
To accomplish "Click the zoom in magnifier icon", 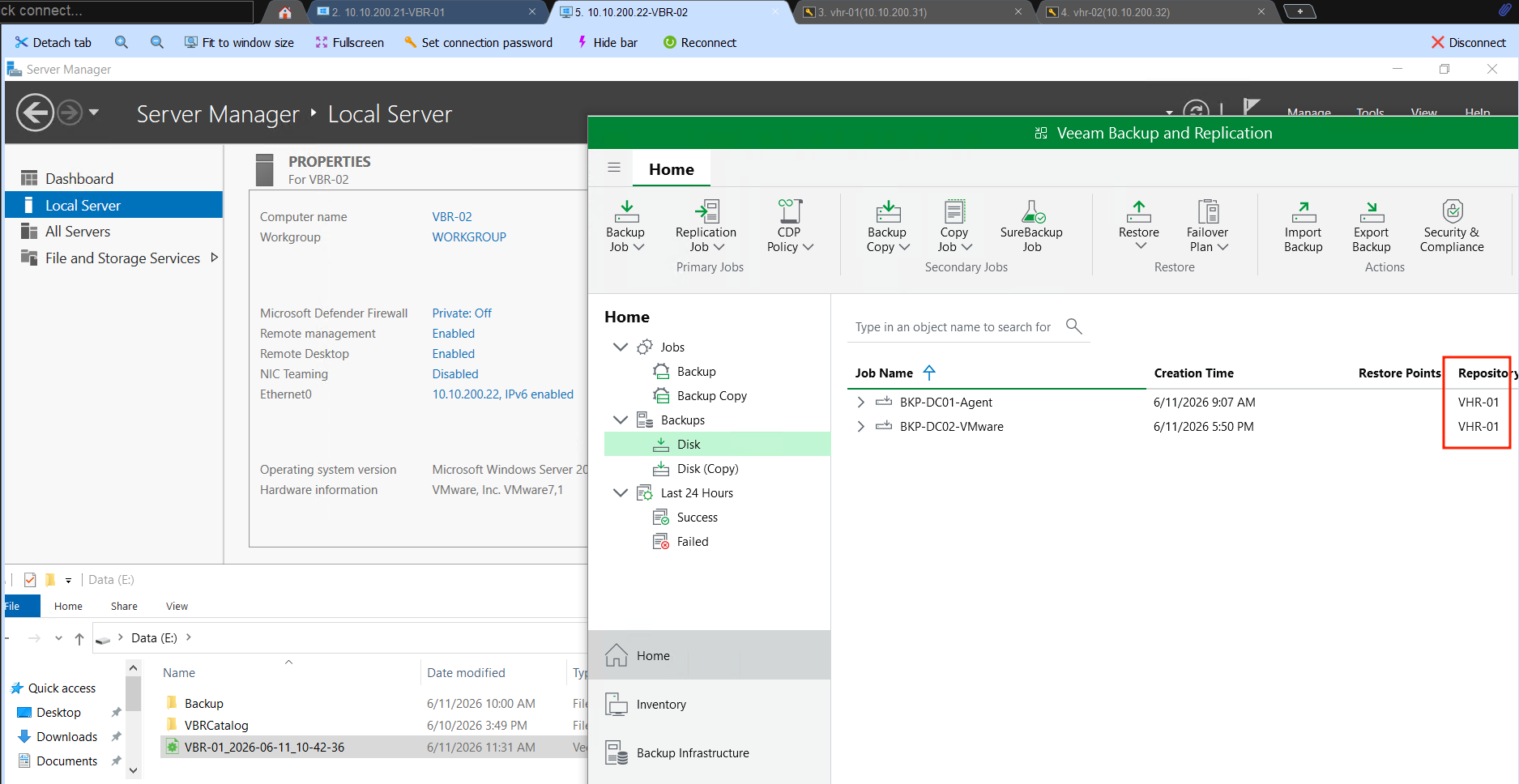I will [x=122, y=42].
